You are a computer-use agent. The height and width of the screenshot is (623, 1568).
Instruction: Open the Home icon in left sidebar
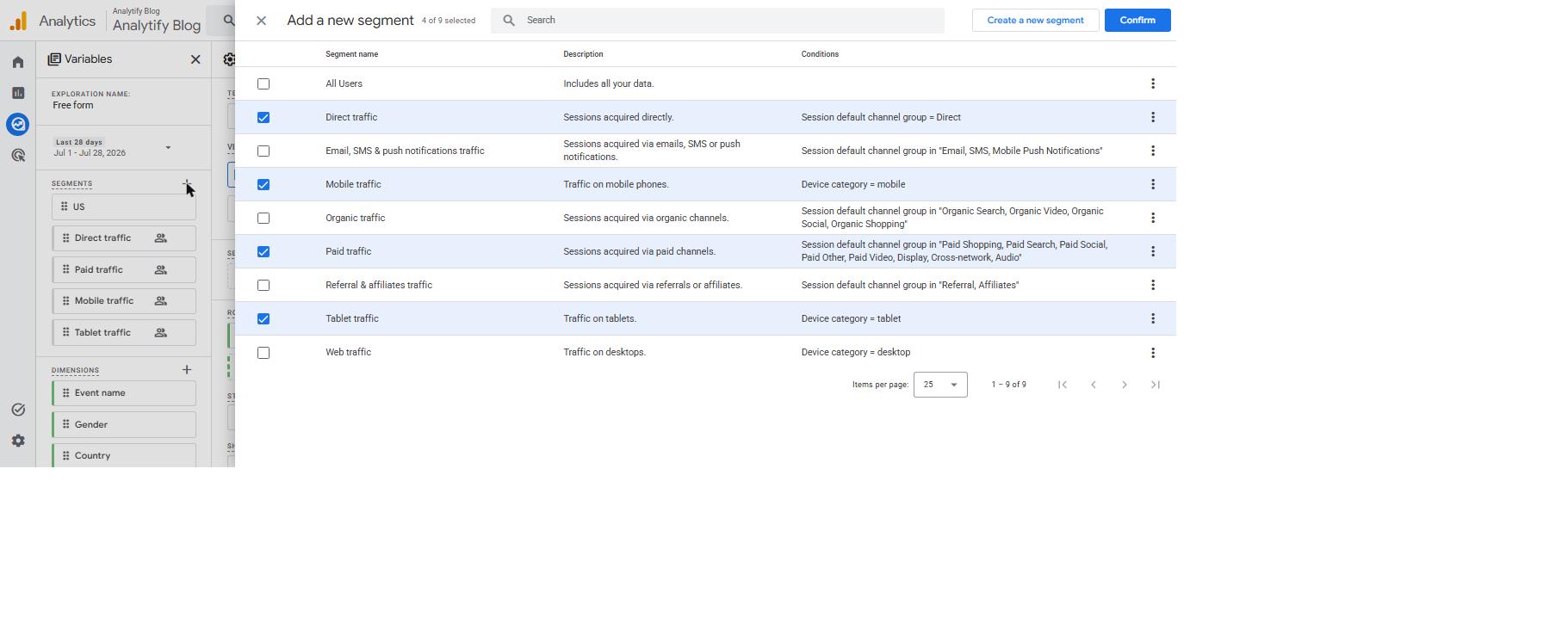[17, 62]
